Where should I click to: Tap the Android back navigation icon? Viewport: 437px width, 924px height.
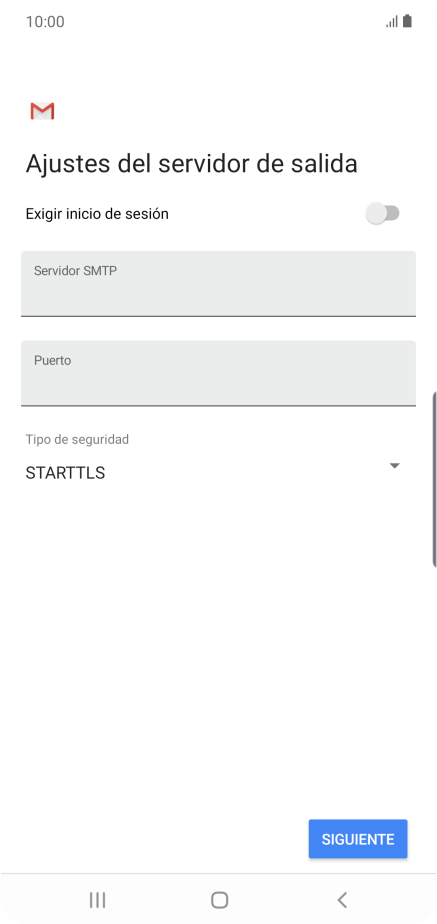tap(342, 899)
